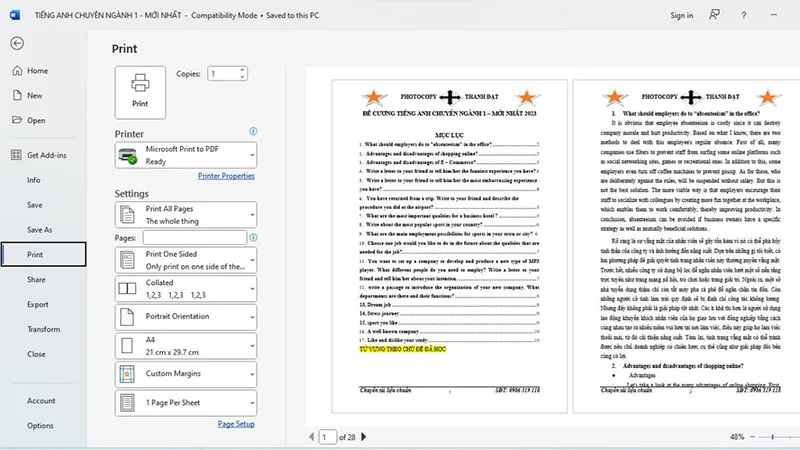Click the feedback person icon in title bar

pos(714,15)
